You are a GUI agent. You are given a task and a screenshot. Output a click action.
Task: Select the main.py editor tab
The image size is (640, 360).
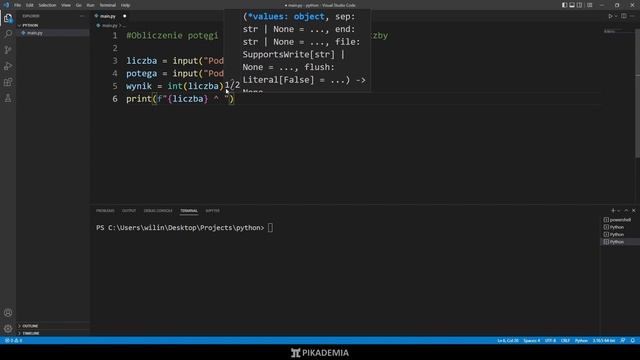pyautogui.click(x=108, y=16)
